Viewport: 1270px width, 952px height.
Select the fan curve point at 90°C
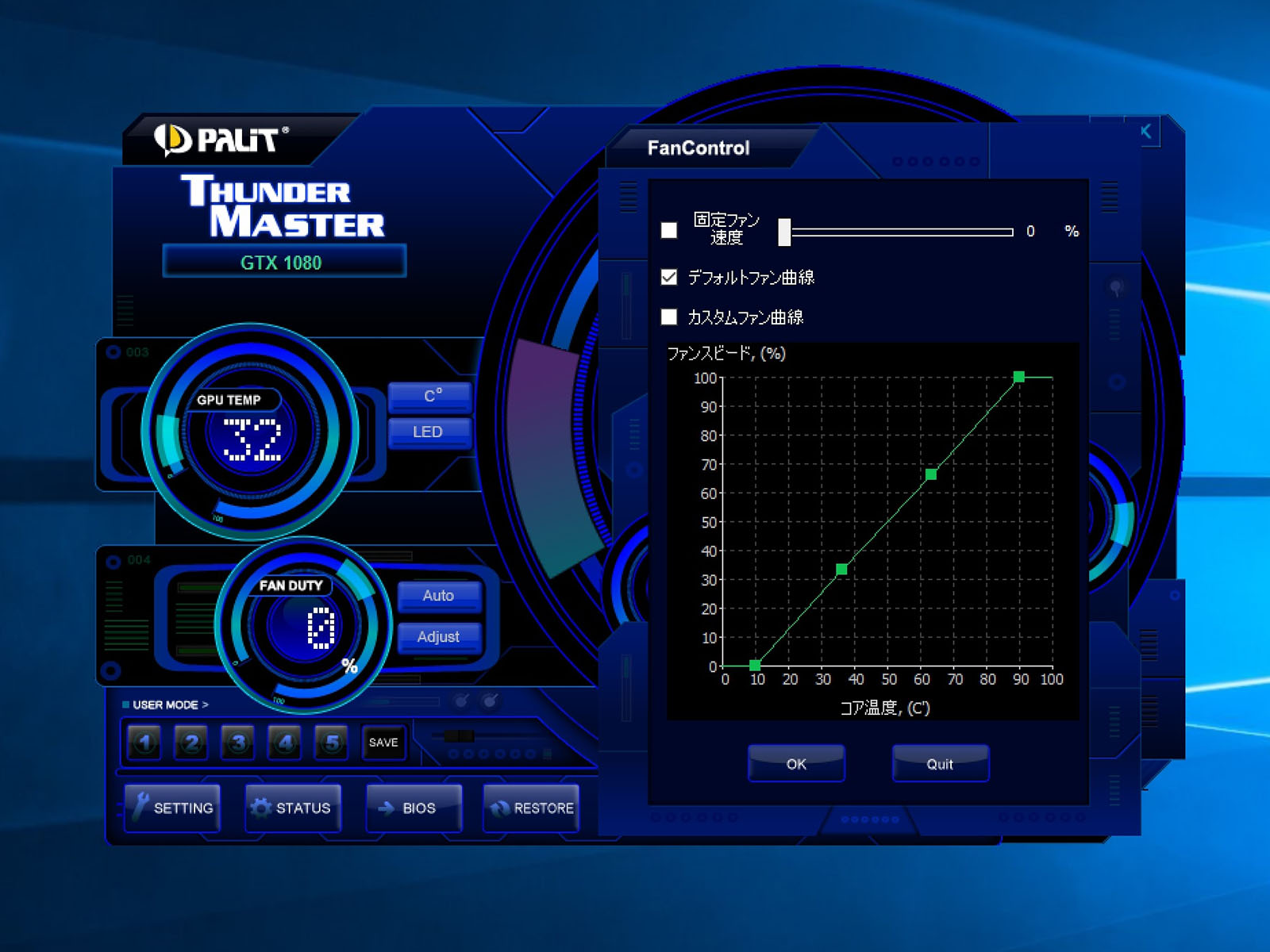pyautogui.click(x=1019, y=377)
